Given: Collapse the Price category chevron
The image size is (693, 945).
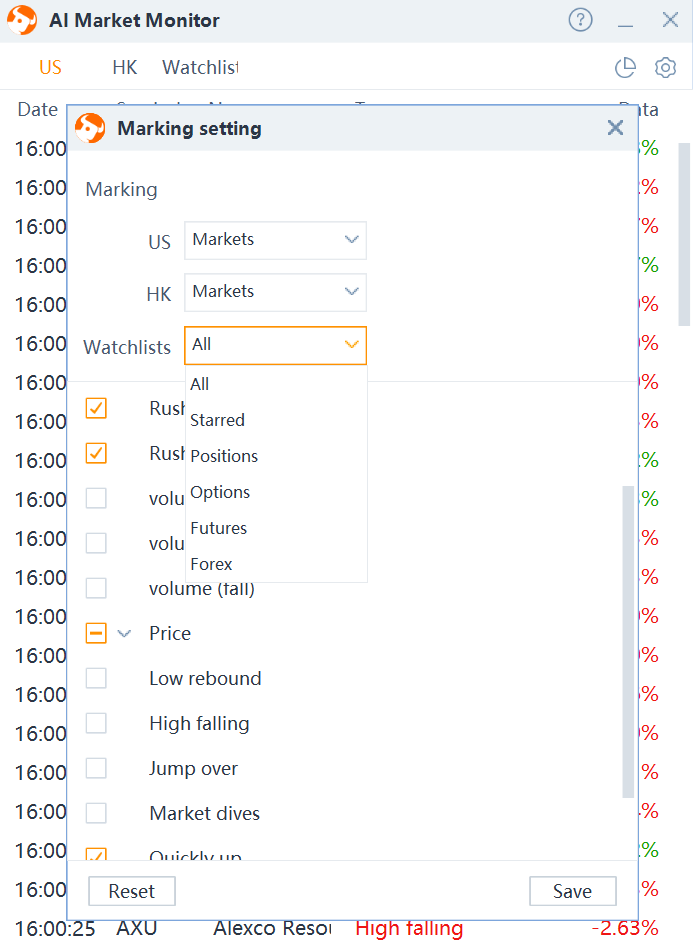Looking at the screenshot, I should pos(125,633).
